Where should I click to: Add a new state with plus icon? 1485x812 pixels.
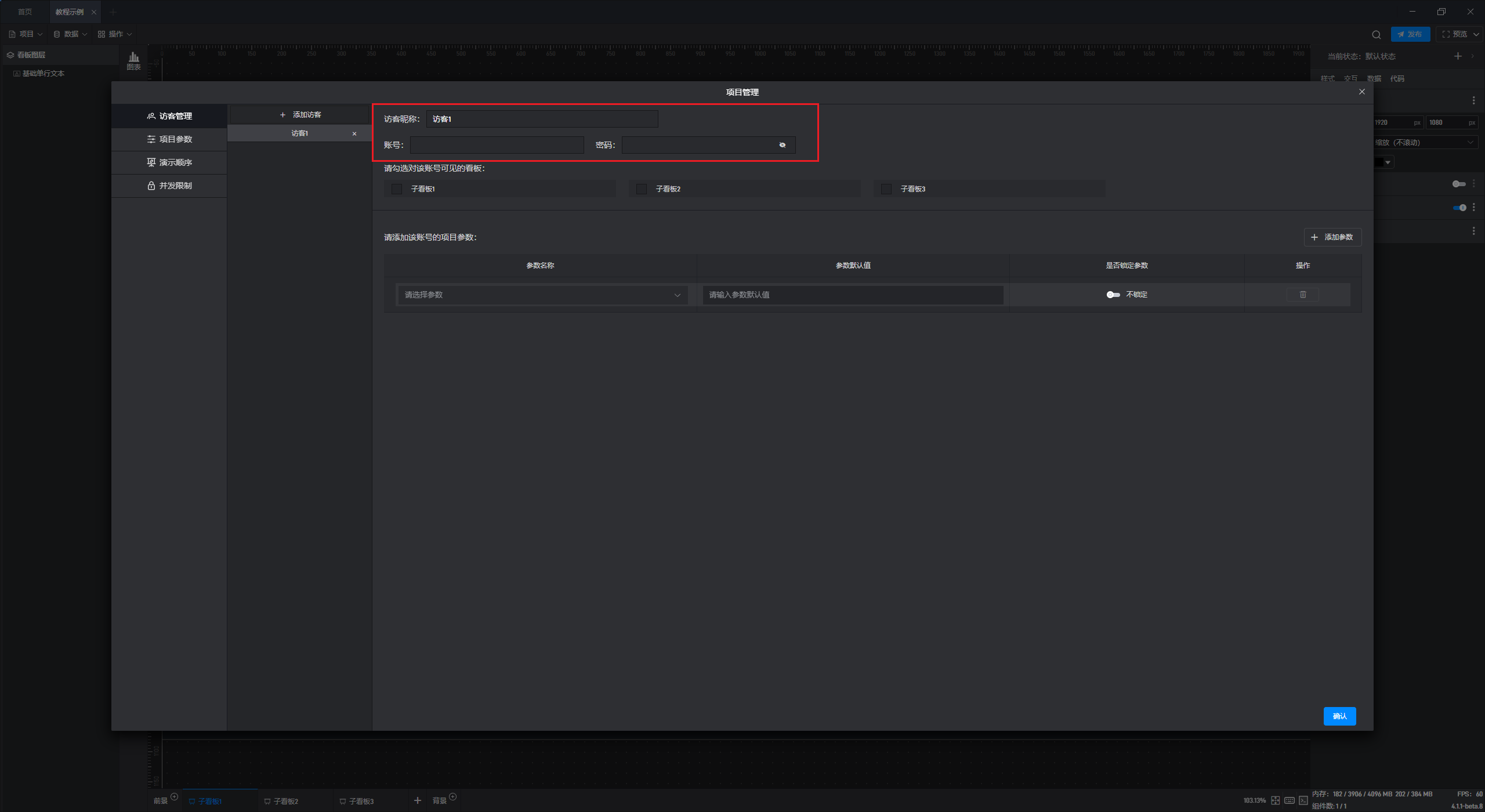tap(1457, 56)
